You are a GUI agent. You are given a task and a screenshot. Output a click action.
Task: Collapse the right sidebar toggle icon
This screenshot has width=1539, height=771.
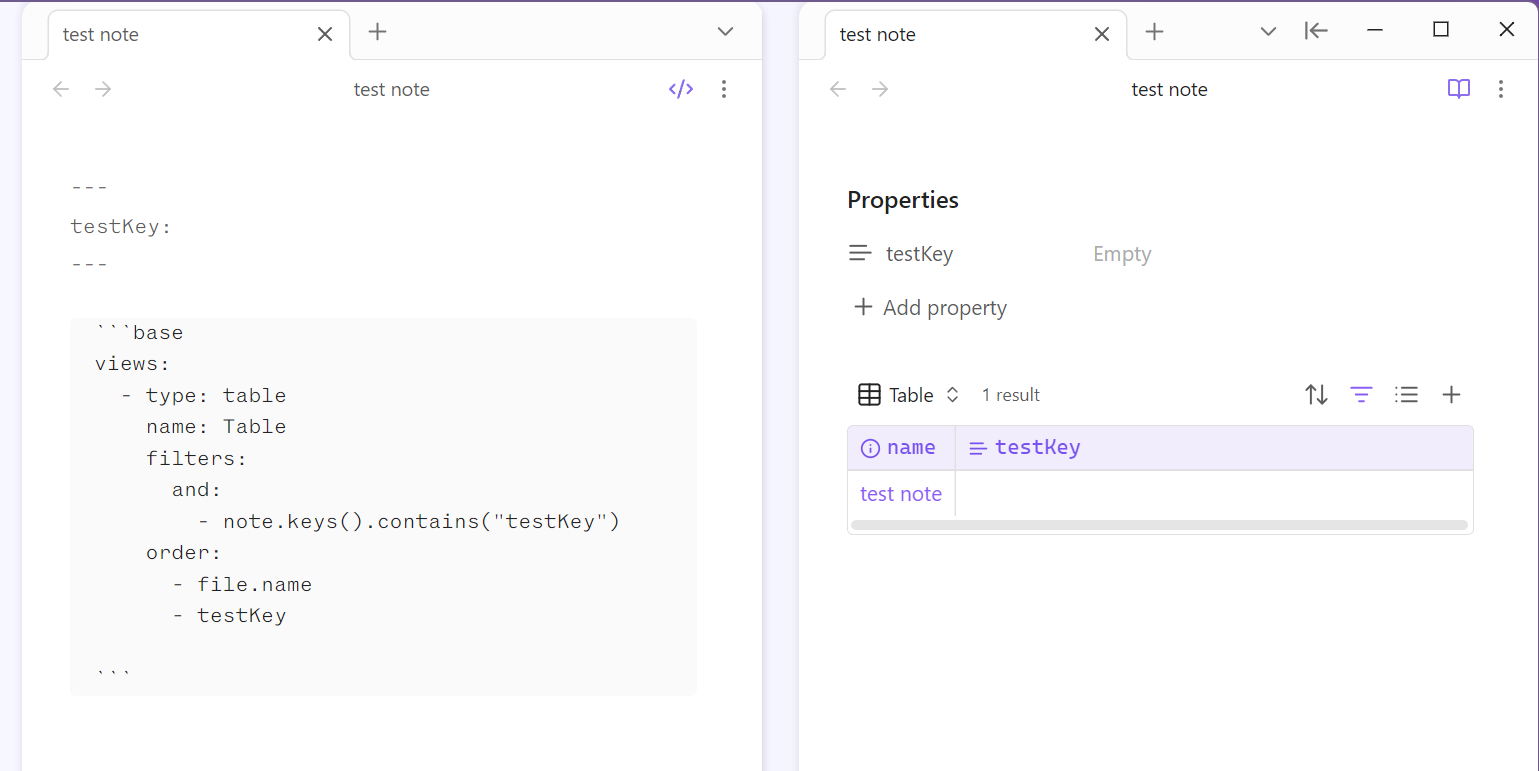[x=1316, y=31]
